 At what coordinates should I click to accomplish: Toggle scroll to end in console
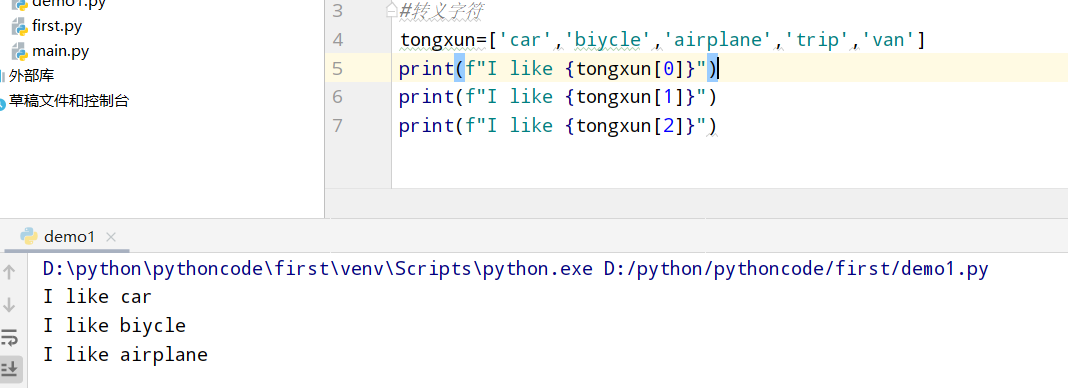click(x=10, y=368)
